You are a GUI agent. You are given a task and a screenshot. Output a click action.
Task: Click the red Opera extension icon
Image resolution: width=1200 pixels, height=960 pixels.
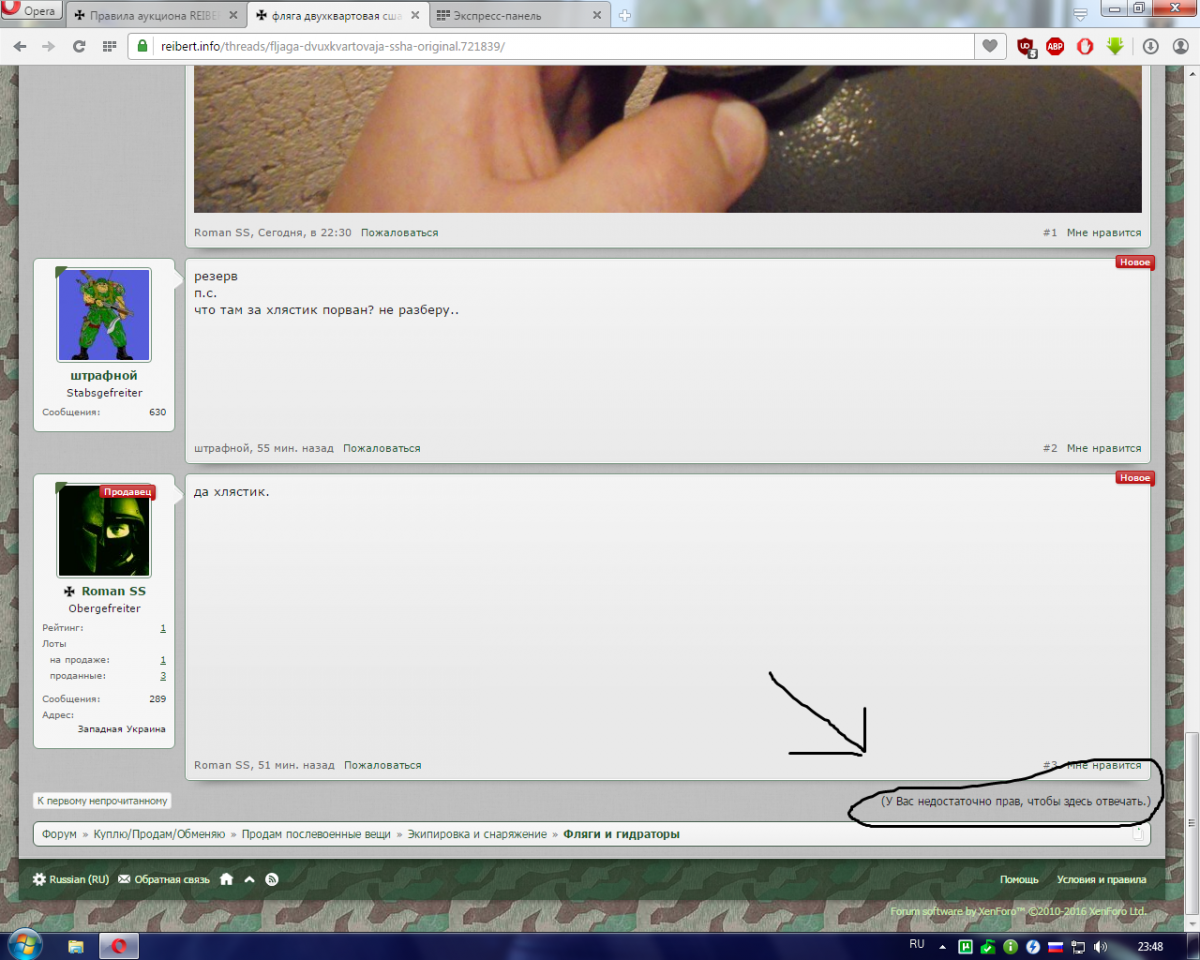click(x=1085, y=46)
